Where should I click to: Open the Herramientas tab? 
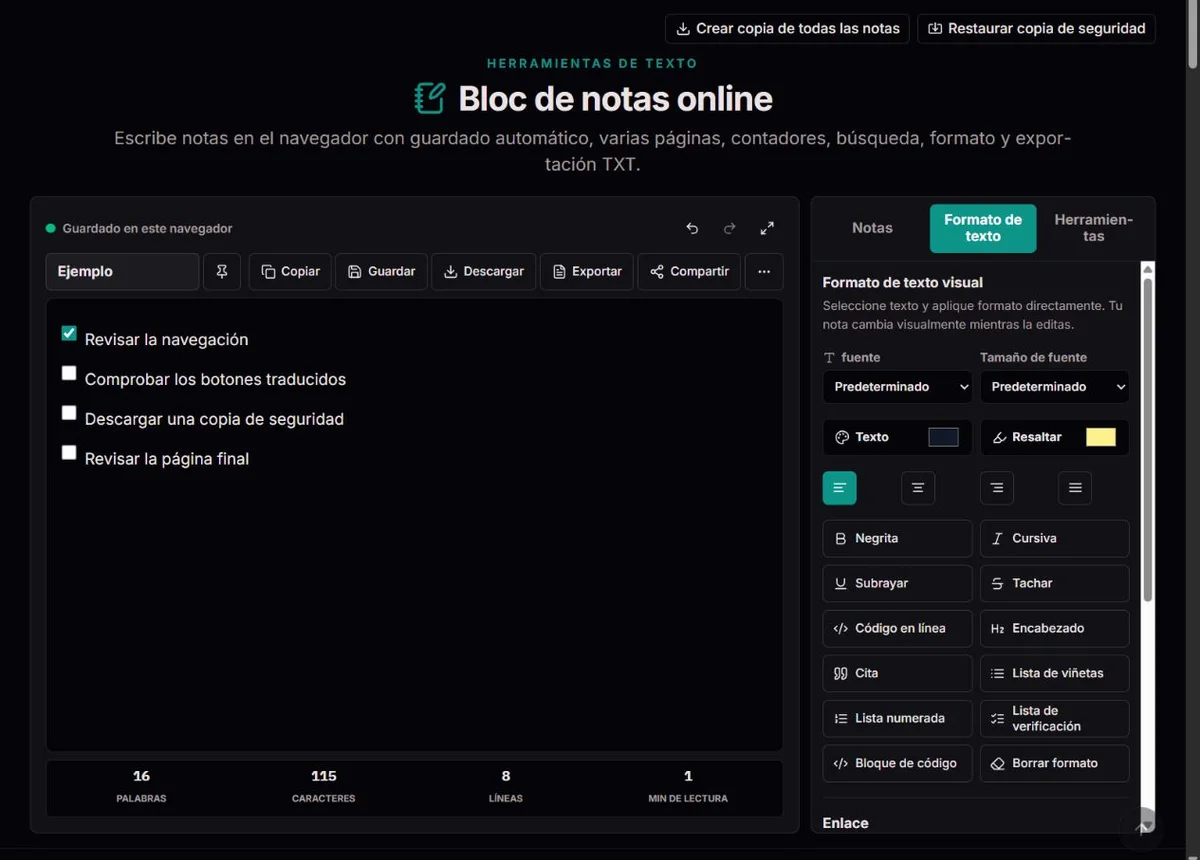point(1093,228)
